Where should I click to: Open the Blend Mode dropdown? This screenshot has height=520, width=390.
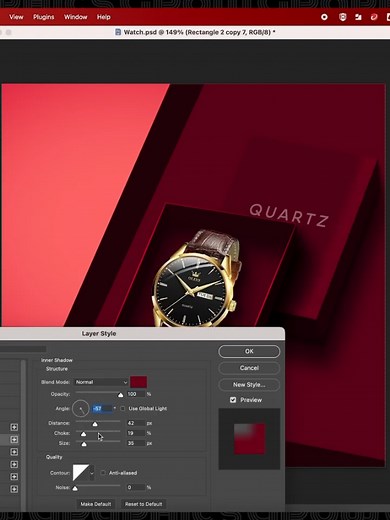coord(101,382)
